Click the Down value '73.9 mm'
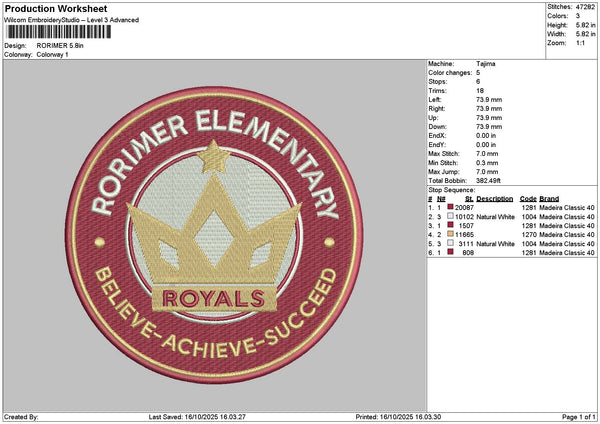Image resolution: width=600 pixels, height=424 pixels. click(x=489, y=127)
